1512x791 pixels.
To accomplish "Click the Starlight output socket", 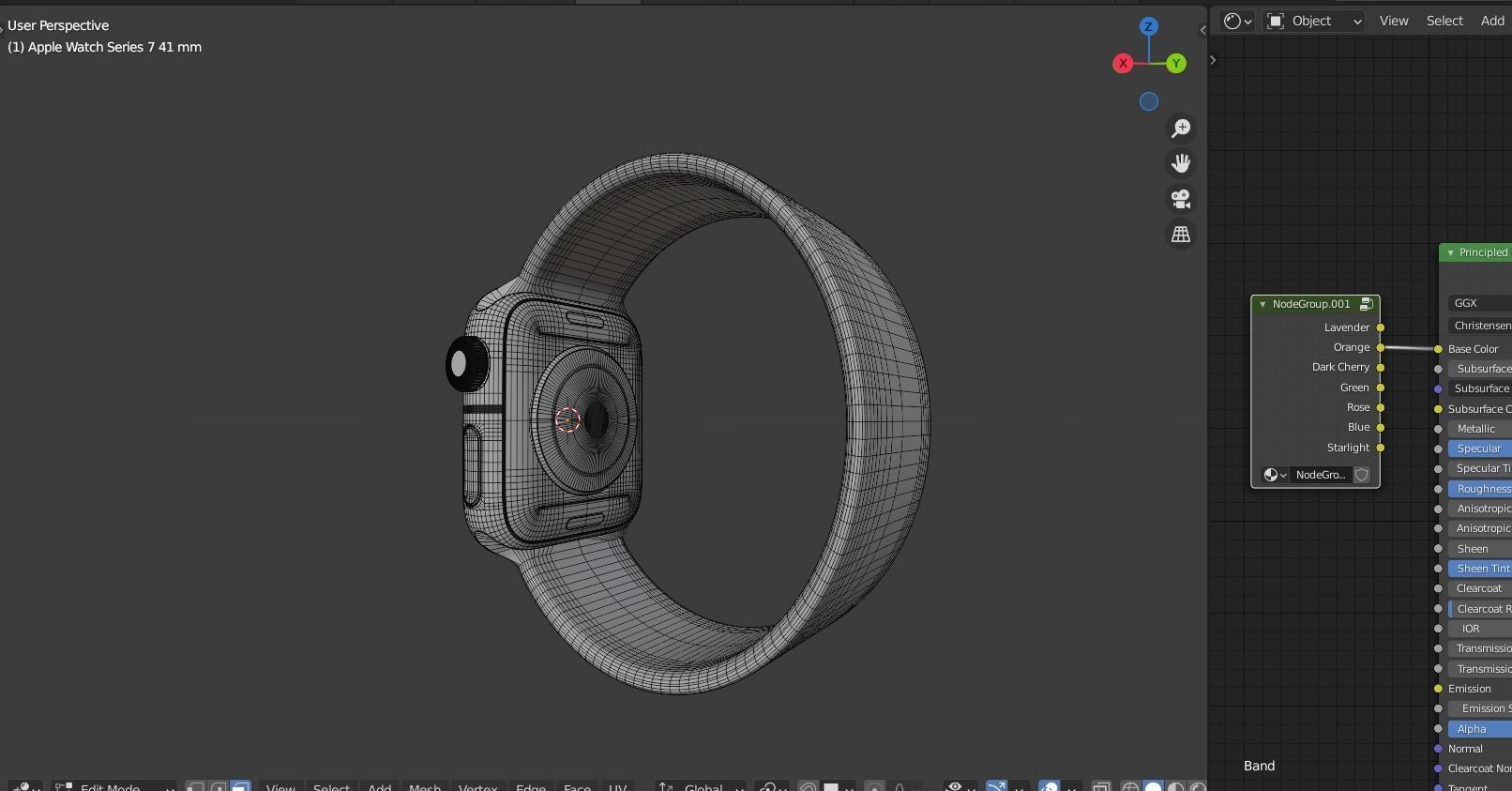I will [x=1381, y=448].
